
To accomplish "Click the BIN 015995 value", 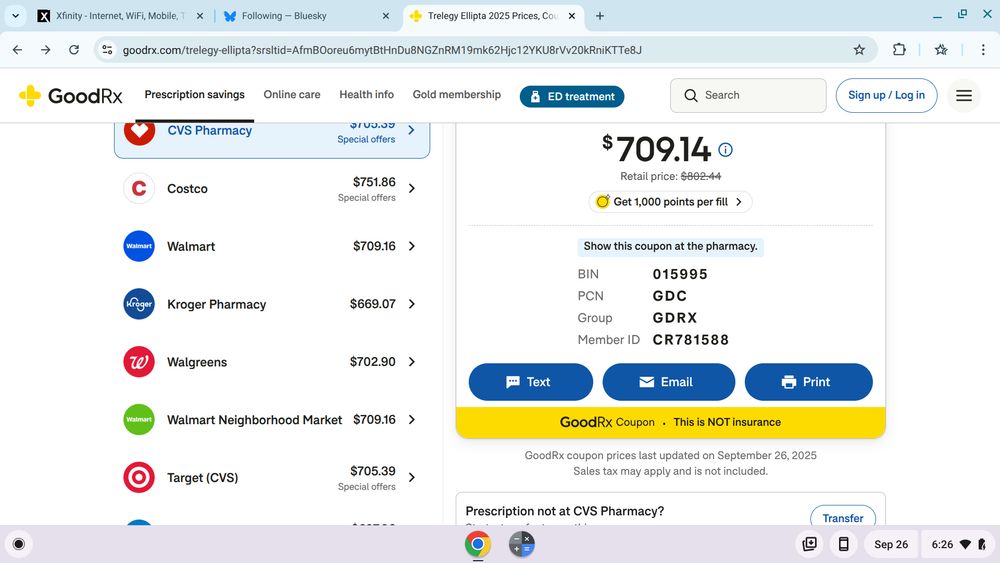I will click(680, 274).
